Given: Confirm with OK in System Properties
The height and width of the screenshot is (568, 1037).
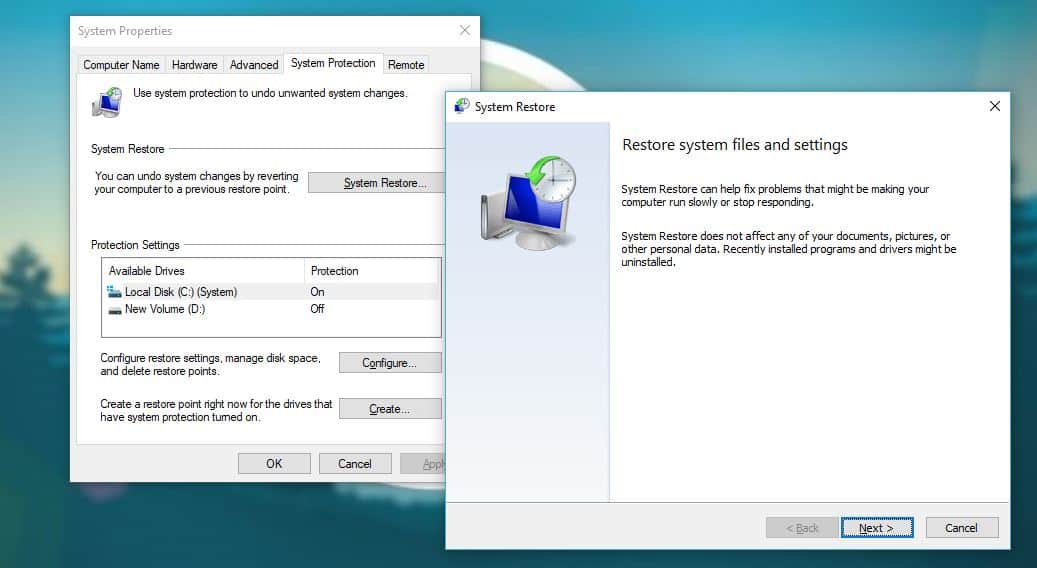Looking at the screenshot, I should [x=274, y=464].
